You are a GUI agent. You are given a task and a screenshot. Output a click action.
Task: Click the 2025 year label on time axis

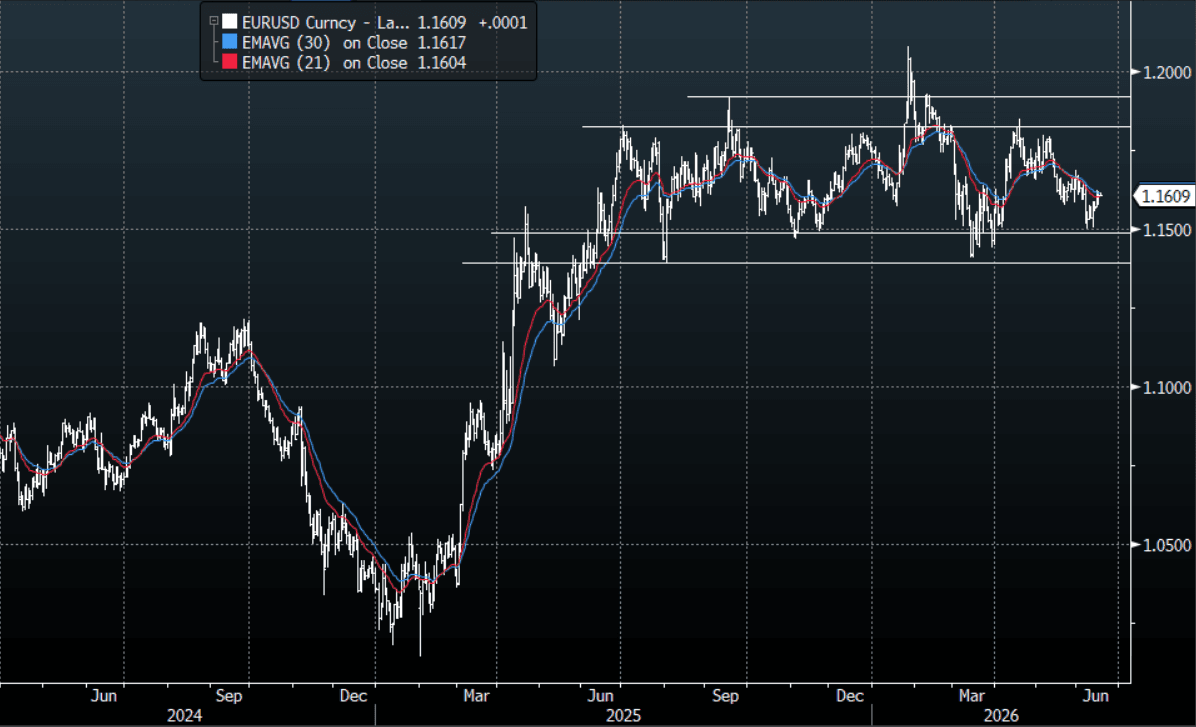(623, 716)
